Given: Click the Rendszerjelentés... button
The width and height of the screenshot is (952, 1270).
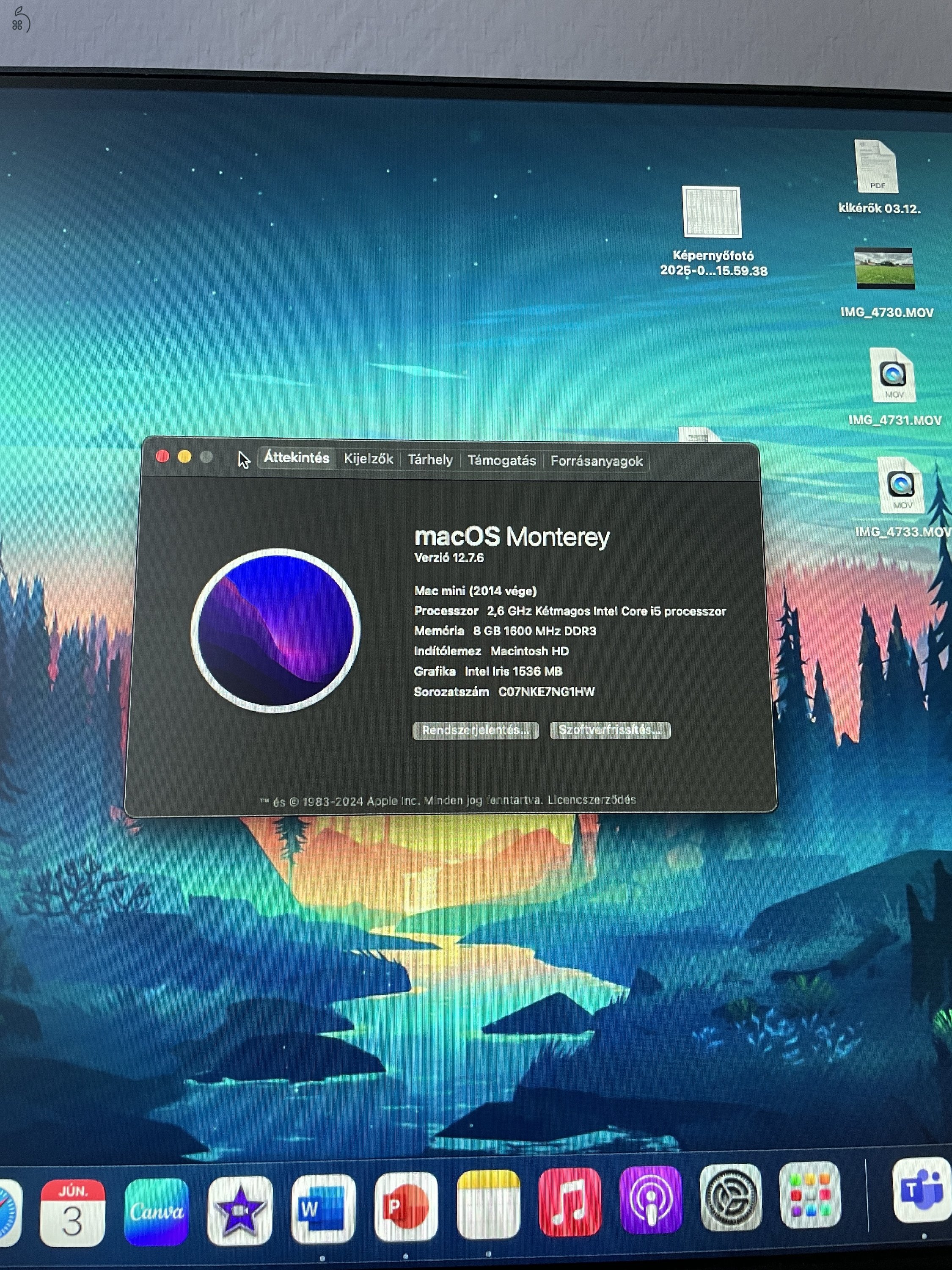Looking at the screenshot, I should tap(476, 730).
